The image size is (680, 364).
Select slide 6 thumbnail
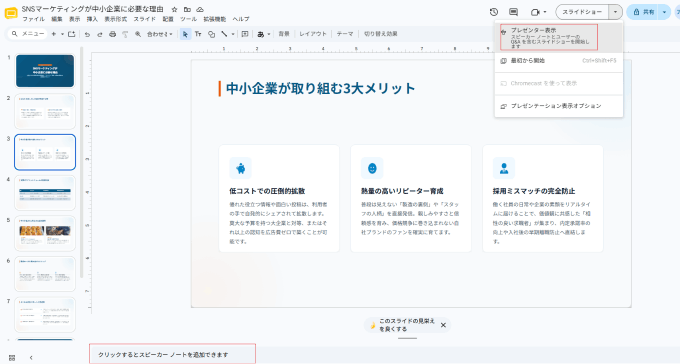(x=45, y=274)
